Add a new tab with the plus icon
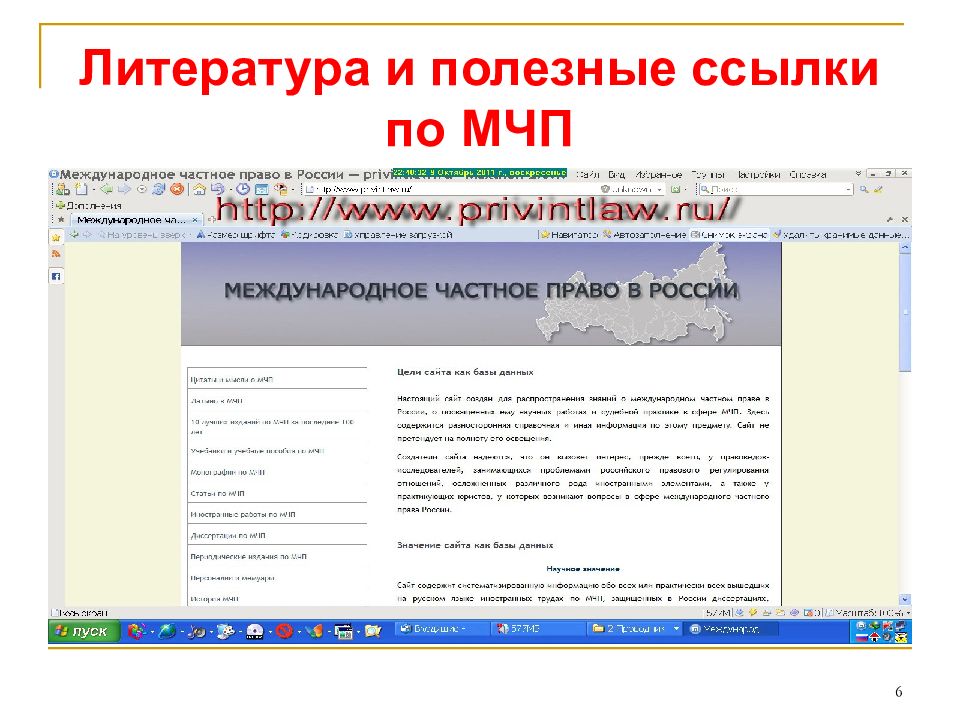The width and height of the screenshot is (960, 720). pyautogui.click(x=211, y=219)
